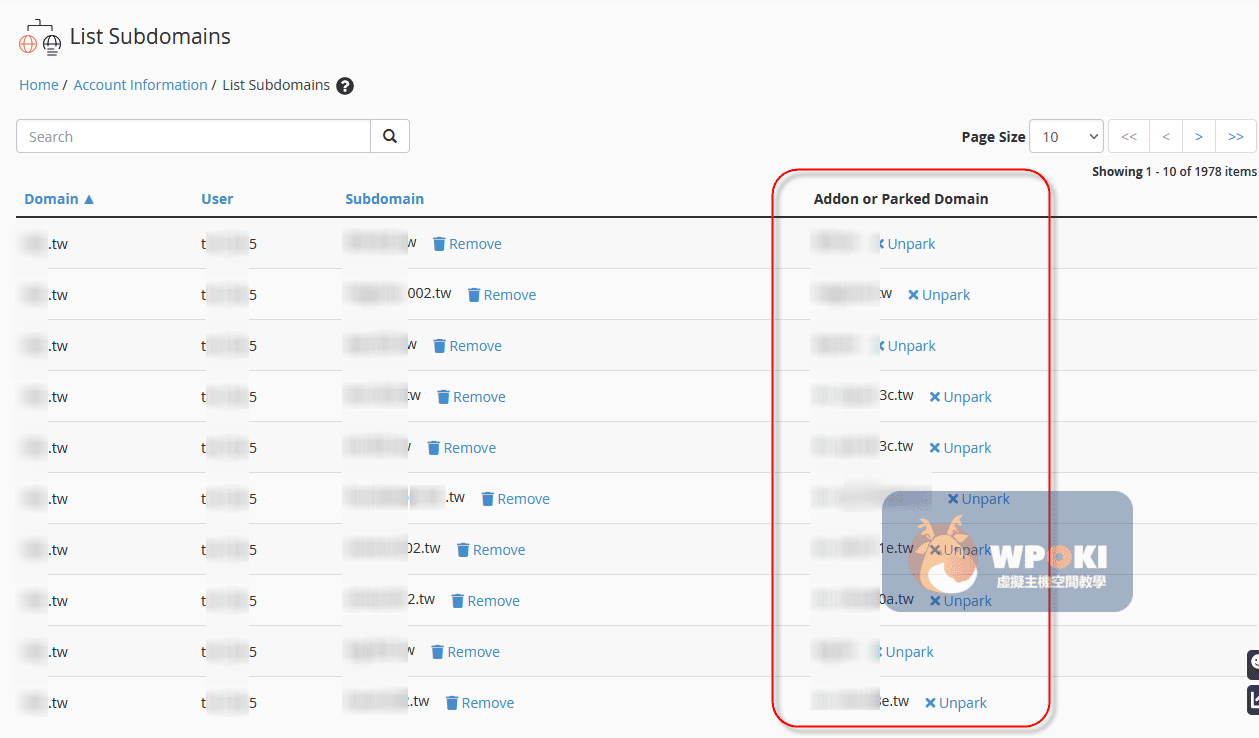Click the search magnifier button

[390, 137]
